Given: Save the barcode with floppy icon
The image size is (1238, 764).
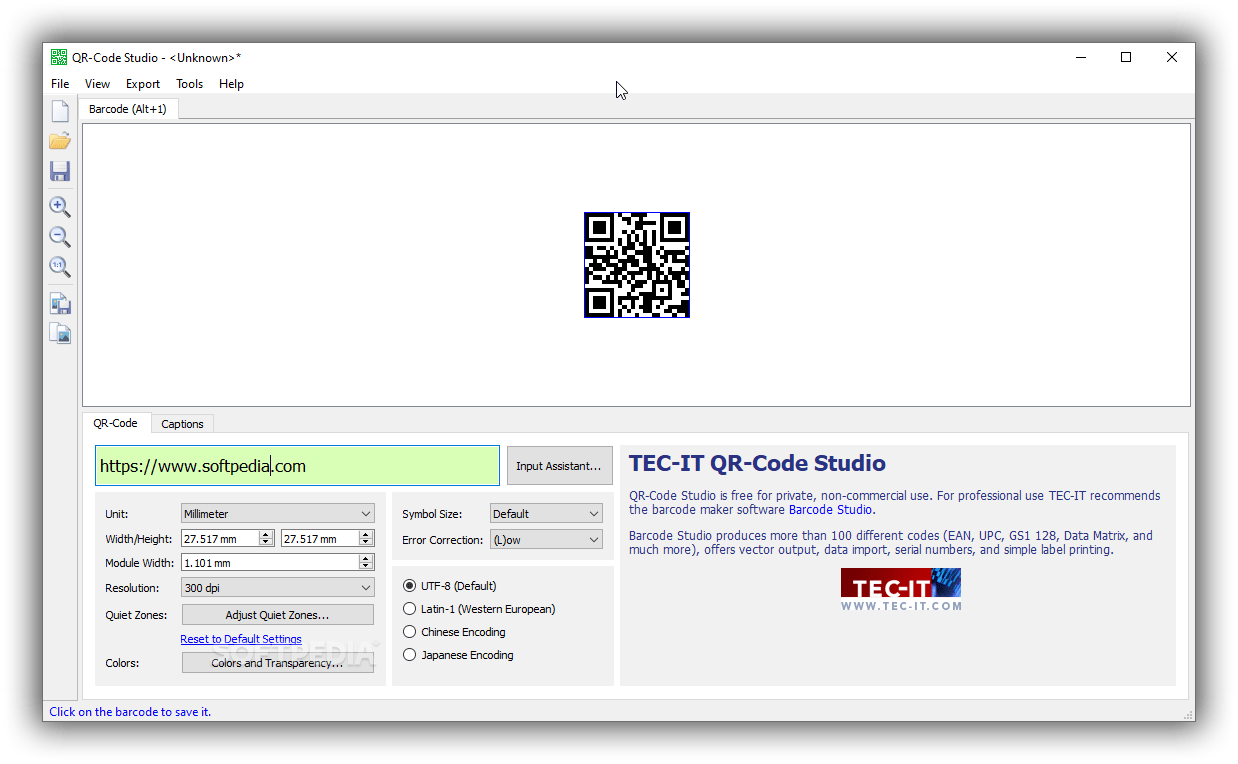Looking at the screenshot, I should click(60, 171).
